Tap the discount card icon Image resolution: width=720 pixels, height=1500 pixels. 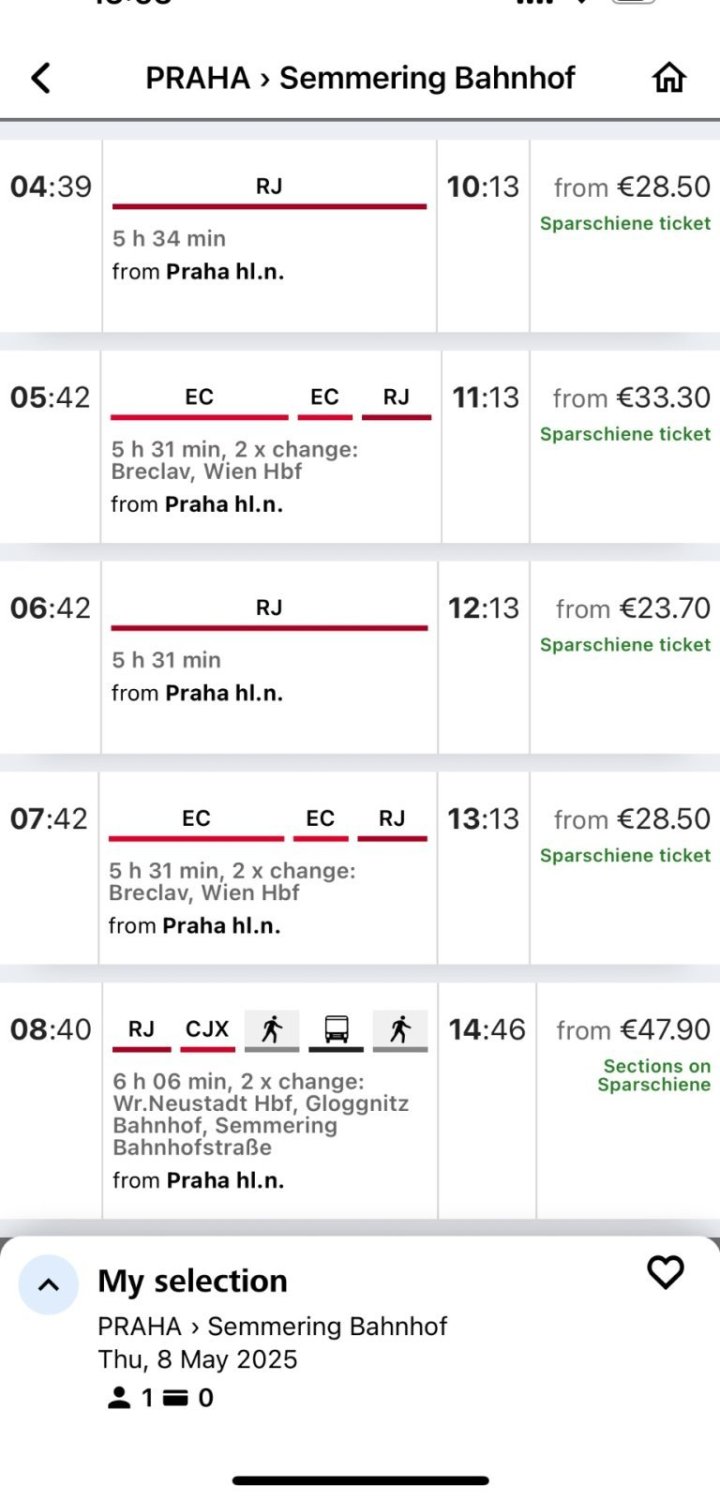[176, 1398]
